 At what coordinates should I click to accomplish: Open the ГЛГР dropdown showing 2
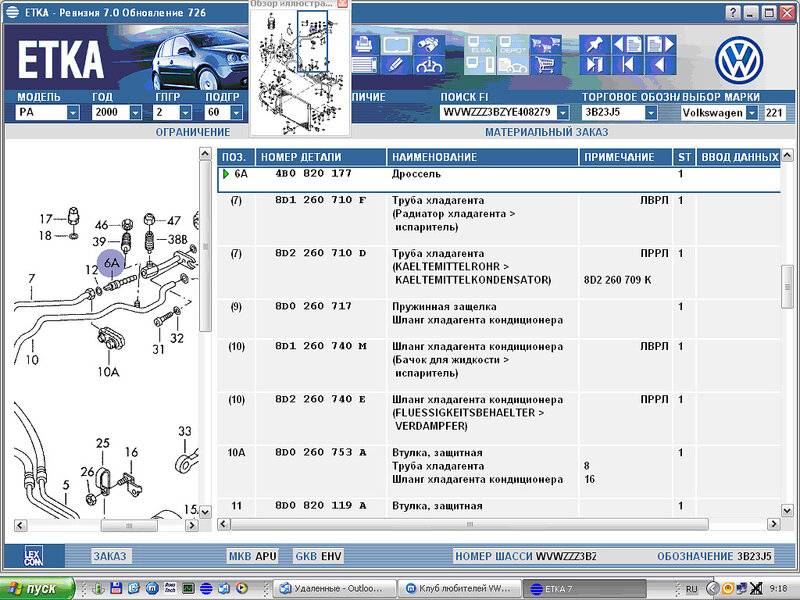(186, 112)
